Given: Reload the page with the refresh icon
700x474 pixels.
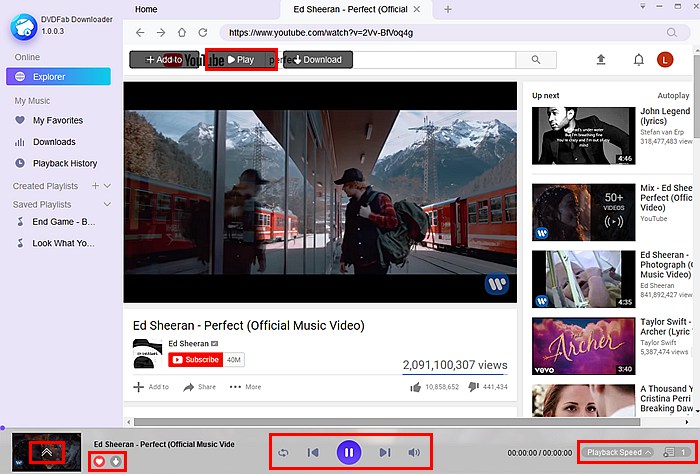Looking at the screenshot, I should [203, 33].
